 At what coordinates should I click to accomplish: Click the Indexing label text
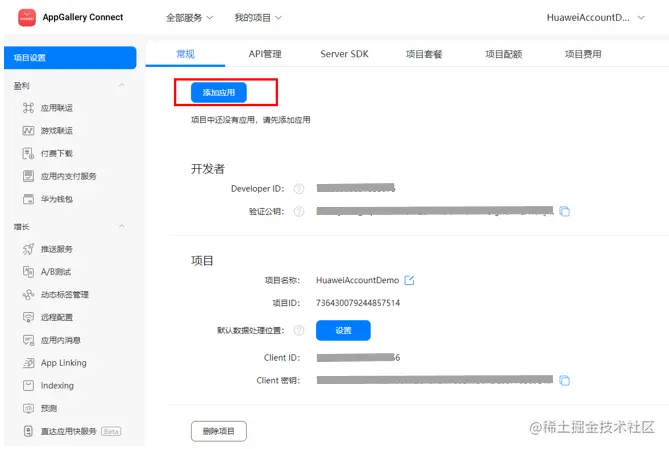tap(57, 385)
